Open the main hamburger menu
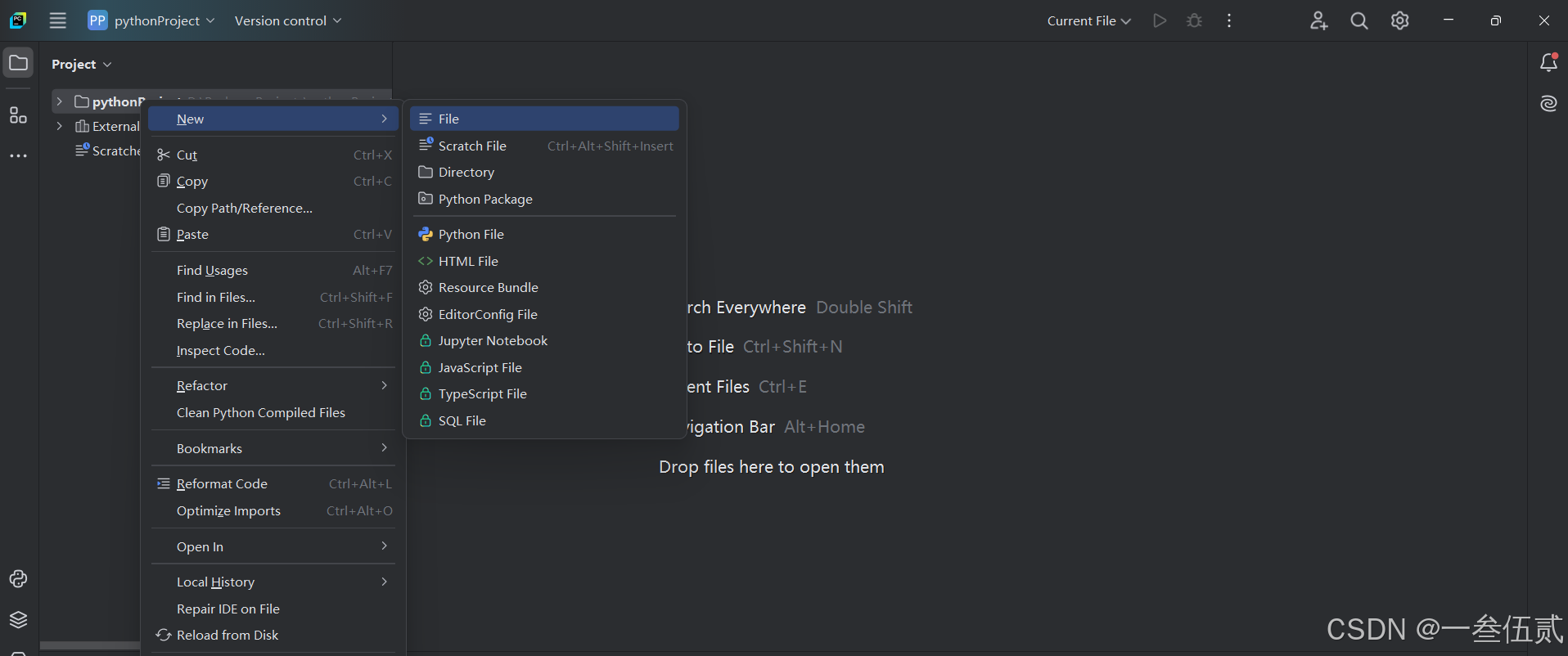This screenshot has height=656, width=1568. 57,20
